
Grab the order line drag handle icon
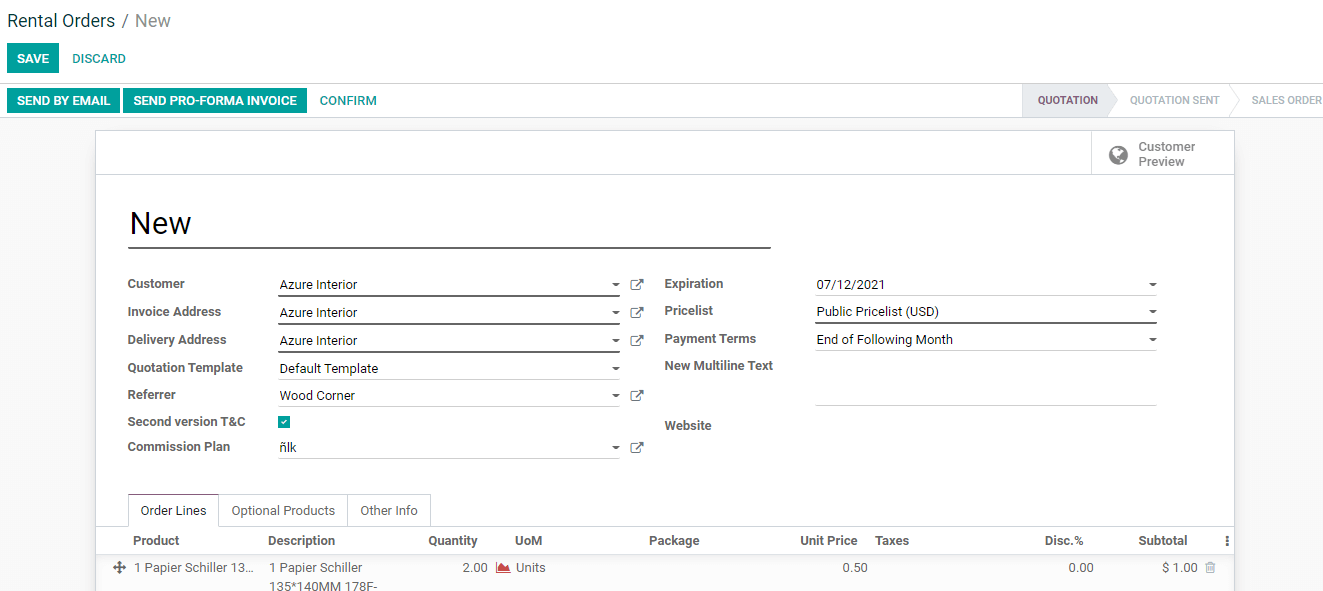click(118, 568)
